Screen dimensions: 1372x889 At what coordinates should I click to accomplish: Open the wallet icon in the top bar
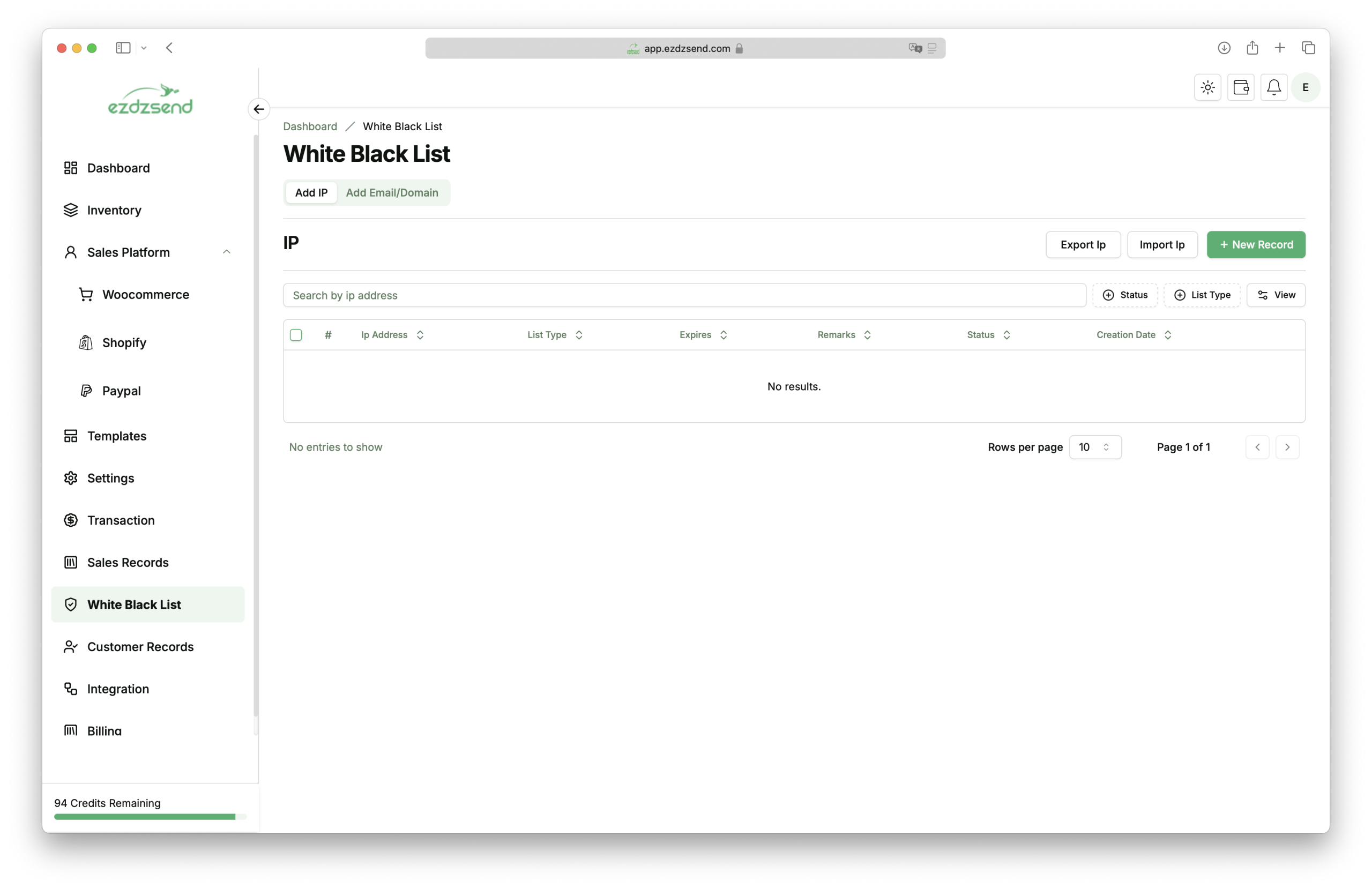click(1241, 87)
